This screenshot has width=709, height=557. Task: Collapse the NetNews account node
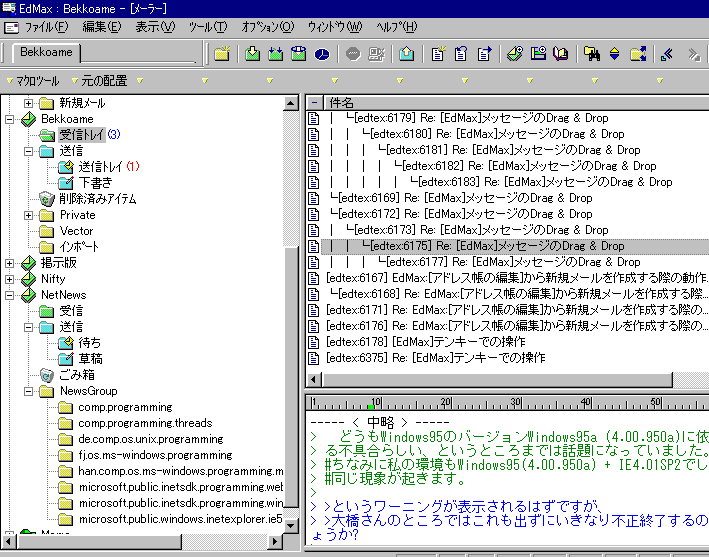click(9, 296)
